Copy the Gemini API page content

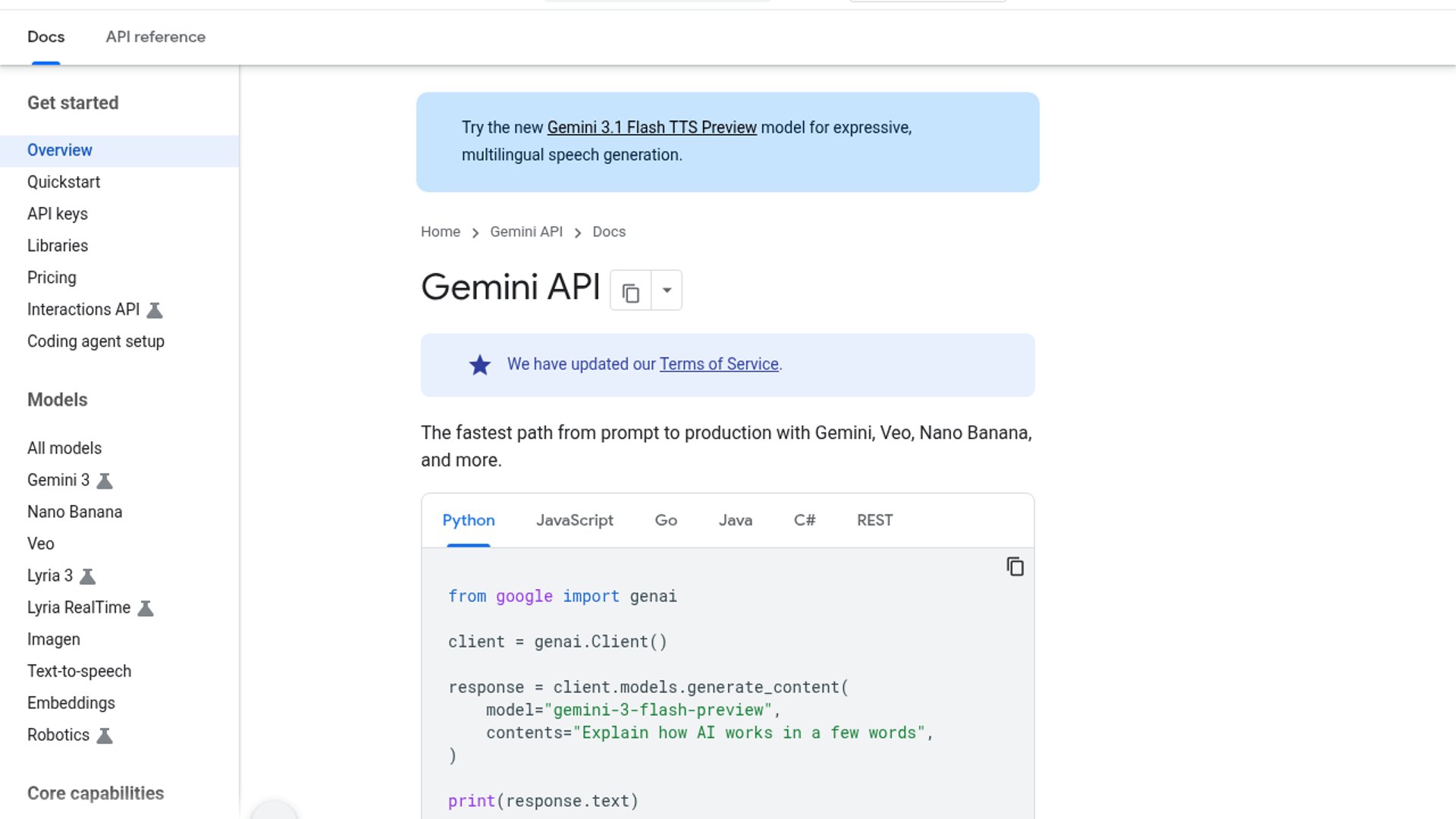coord(630,291)
